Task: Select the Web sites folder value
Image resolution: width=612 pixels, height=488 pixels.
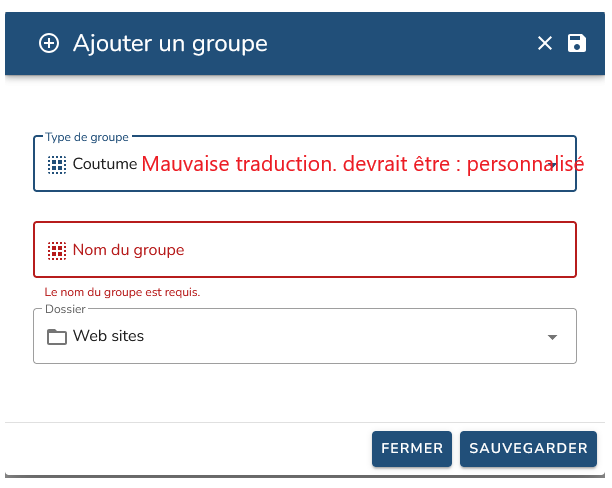Action: pyautogui.click(x=108, y=336)
